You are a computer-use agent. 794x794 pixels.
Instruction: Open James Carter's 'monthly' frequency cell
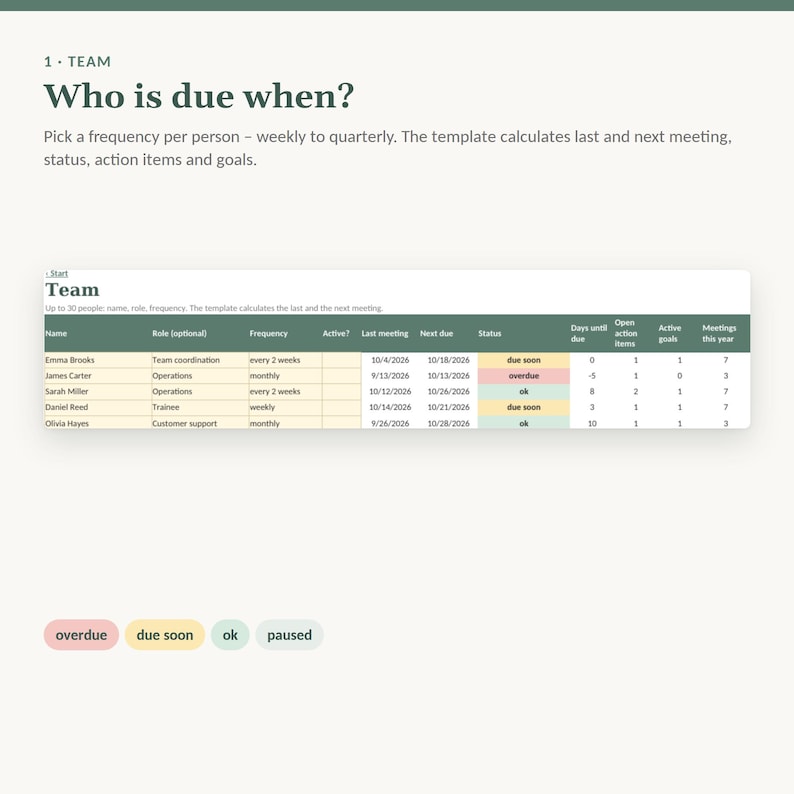(x=285, y=376)
